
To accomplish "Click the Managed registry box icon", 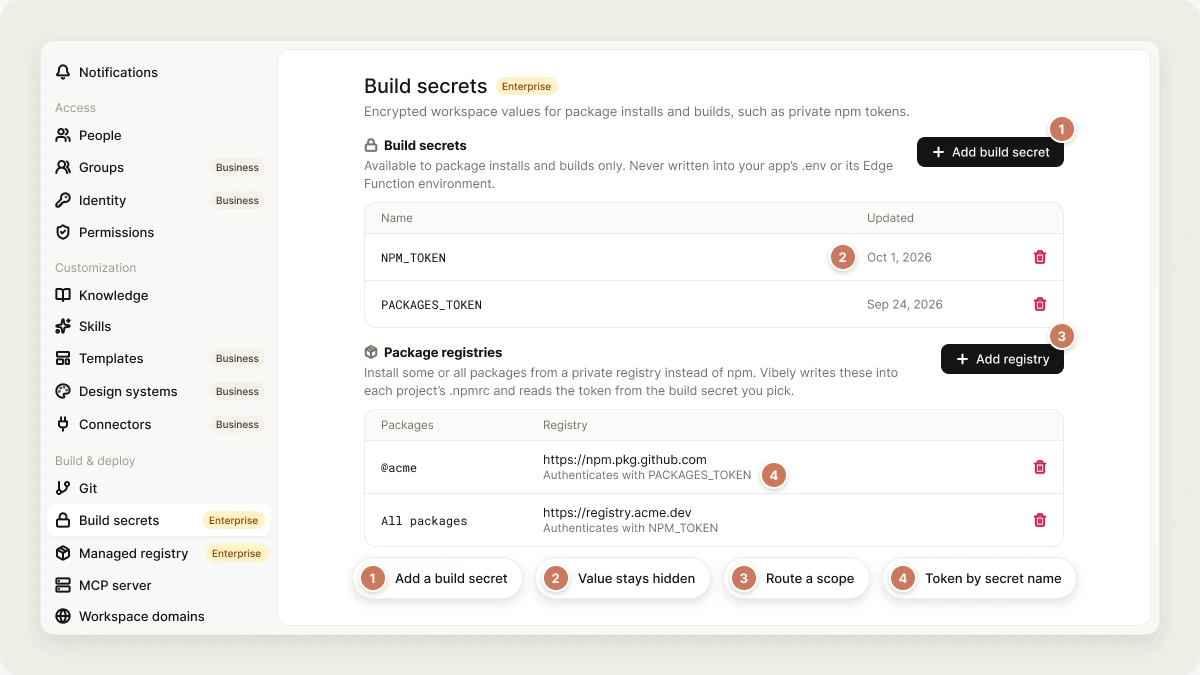I will click(x=63, y=553).
